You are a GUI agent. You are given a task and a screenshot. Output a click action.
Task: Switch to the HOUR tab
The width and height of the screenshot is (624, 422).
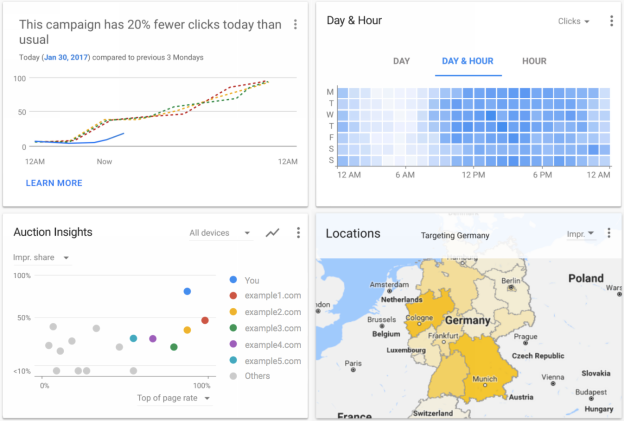coord(534,61)
